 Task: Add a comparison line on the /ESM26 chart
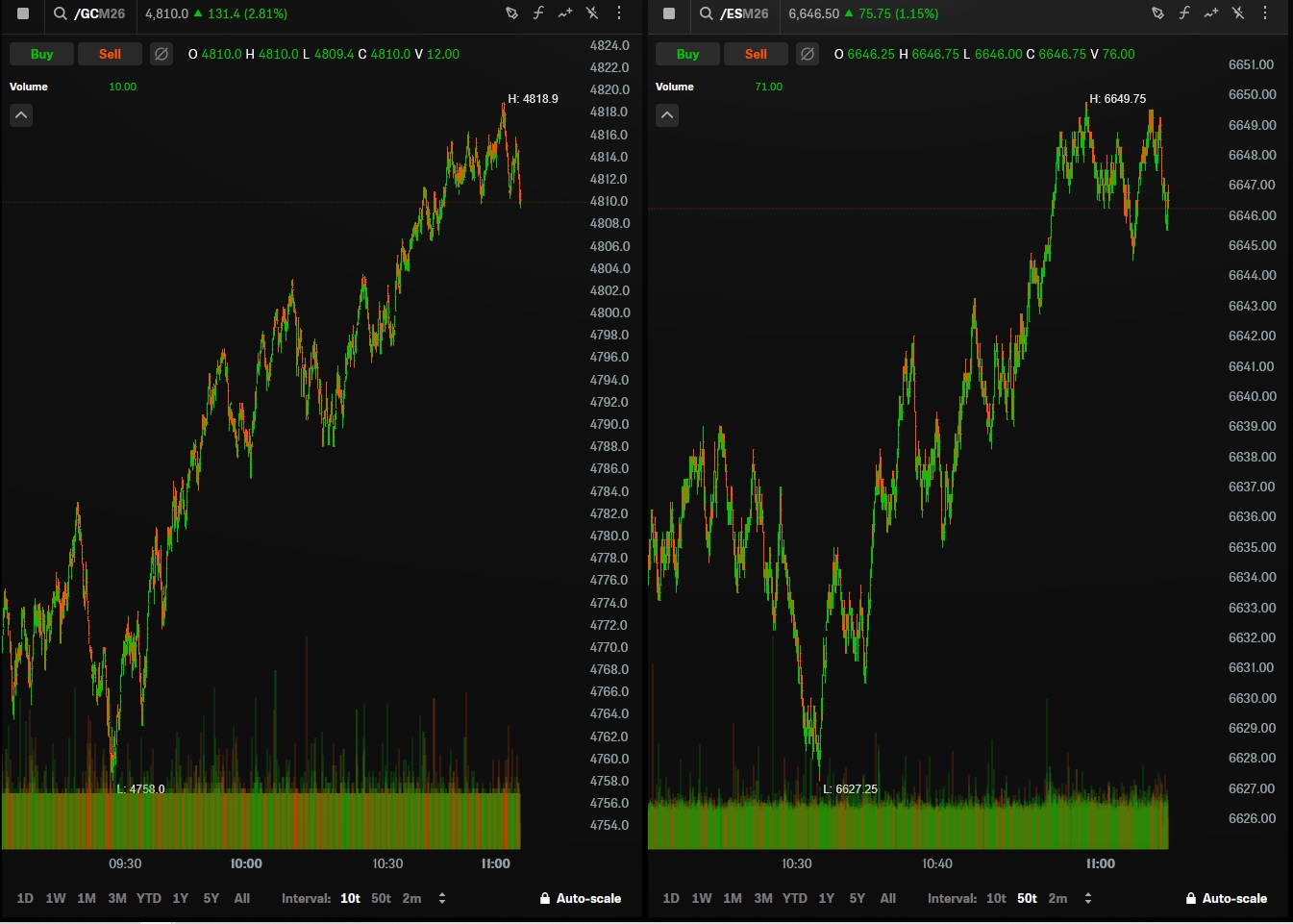[1211, 13]
